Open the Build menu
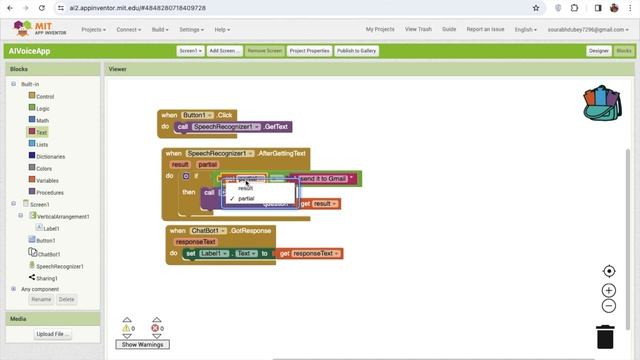 pos(160,29)
